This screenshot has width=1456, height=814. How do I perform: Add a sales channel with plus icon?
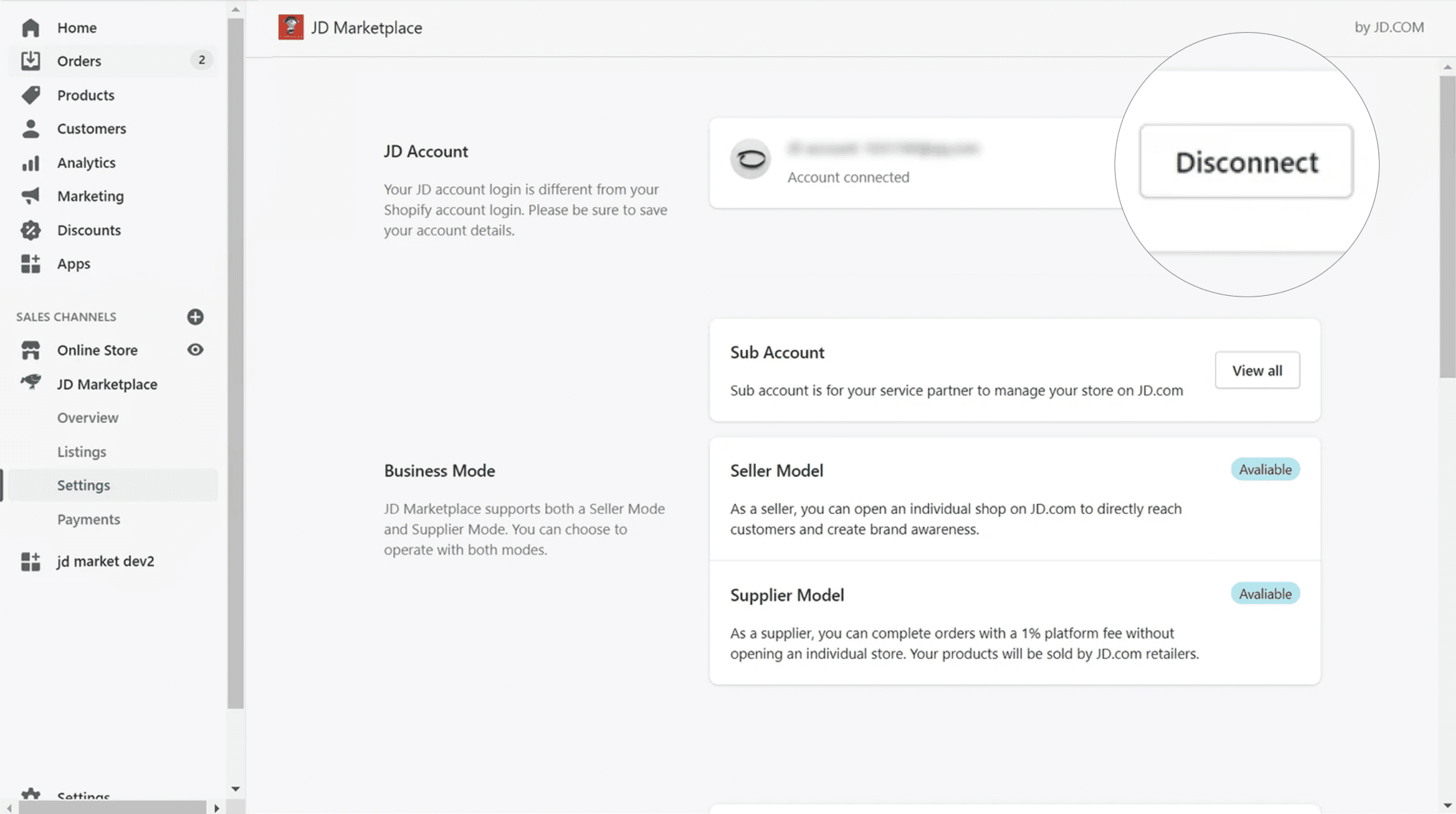tap(195, 317)
